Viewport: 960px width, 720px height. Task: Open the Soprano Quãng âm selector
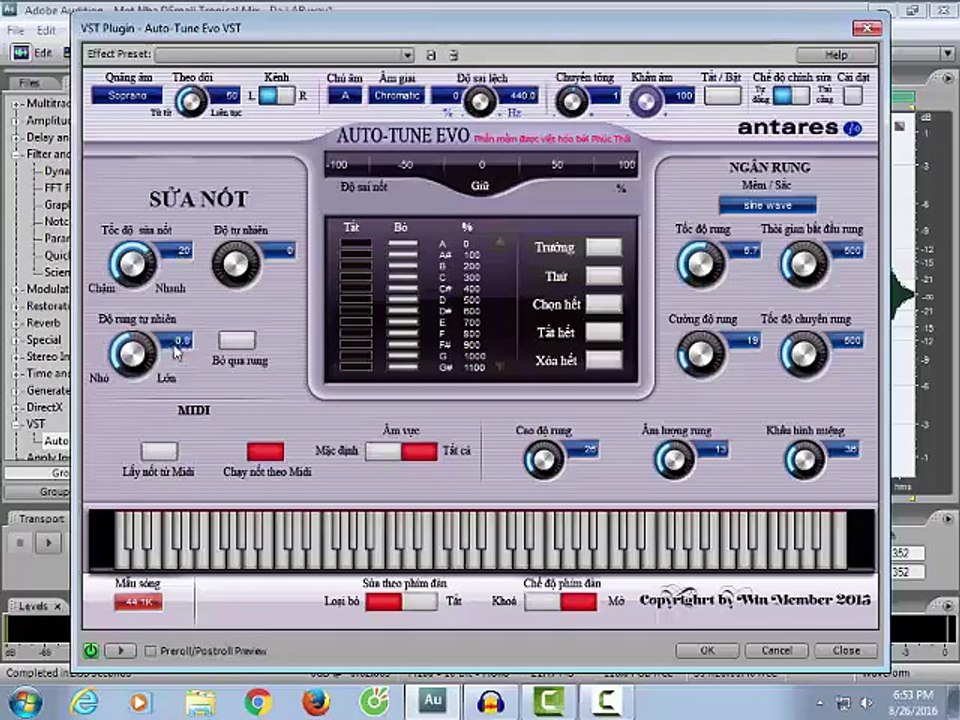127,96
